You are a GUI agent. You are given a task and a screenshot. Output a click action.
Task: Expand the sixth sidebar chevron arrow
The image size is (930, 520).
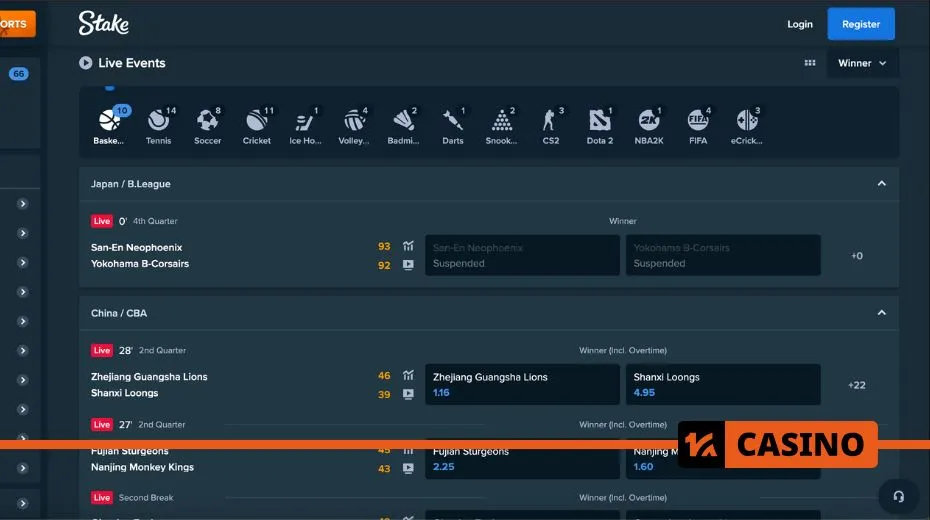coord(23,350)
